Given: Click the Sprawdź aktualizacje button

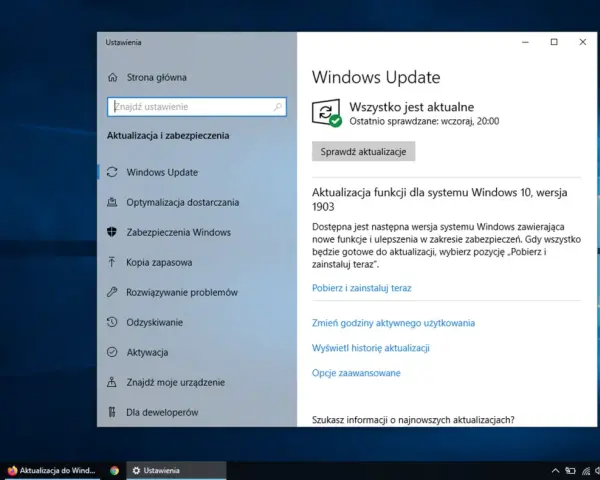Looking at the screenshot, I should pos(363,152).
